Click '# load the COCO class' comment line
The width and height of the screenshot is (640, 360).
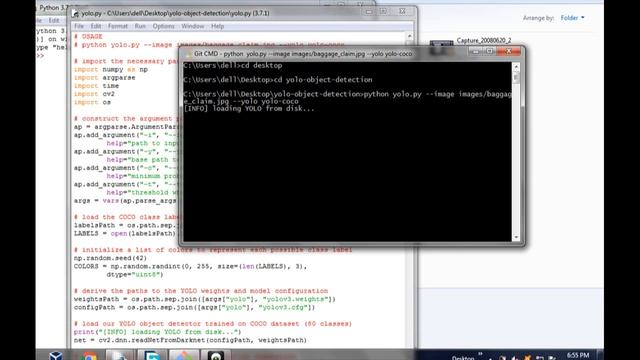[126, 217]
